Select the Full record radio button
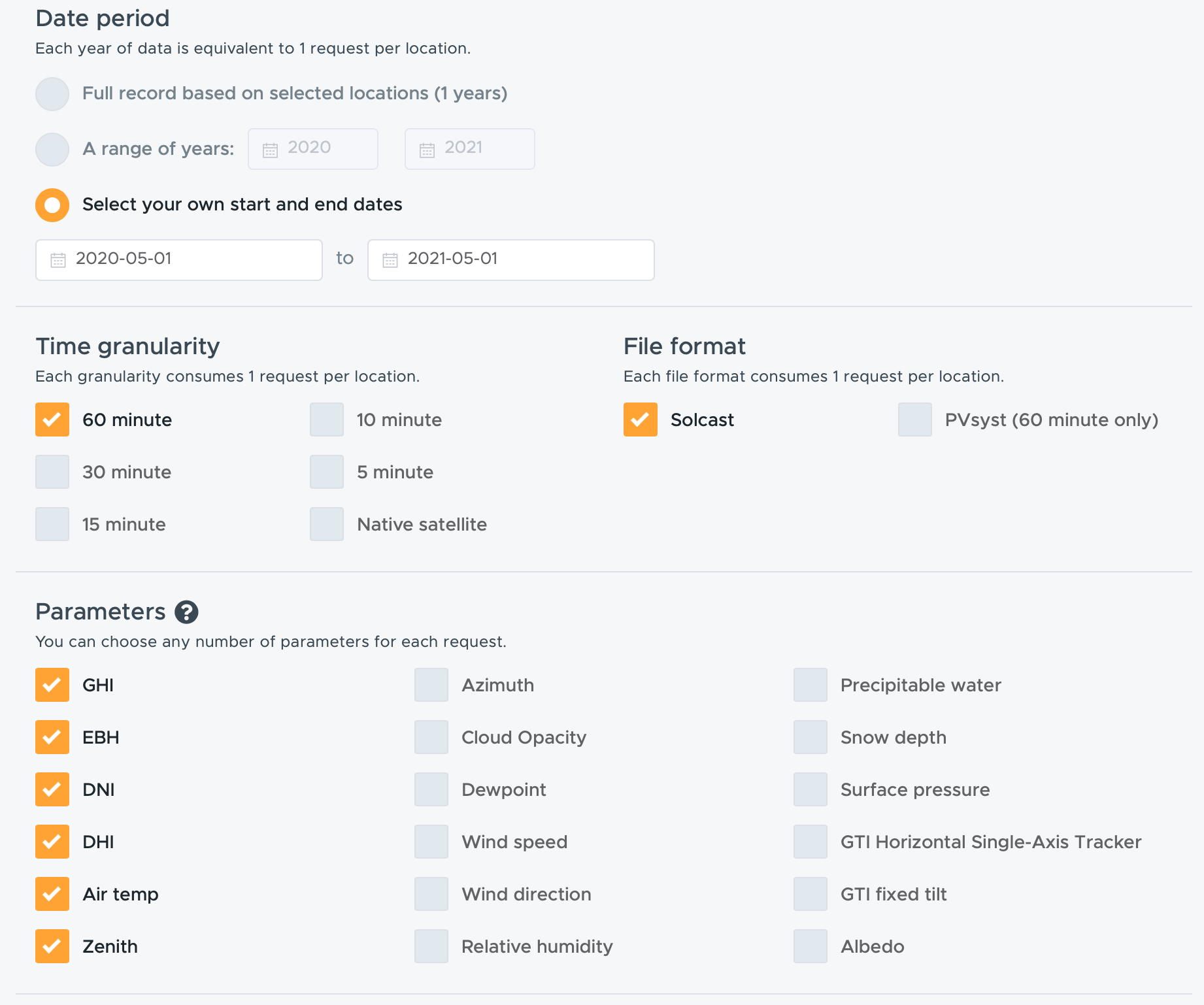Viewport: 1204px width, 1005px height. pyautogui.click(x=52, y=94)
